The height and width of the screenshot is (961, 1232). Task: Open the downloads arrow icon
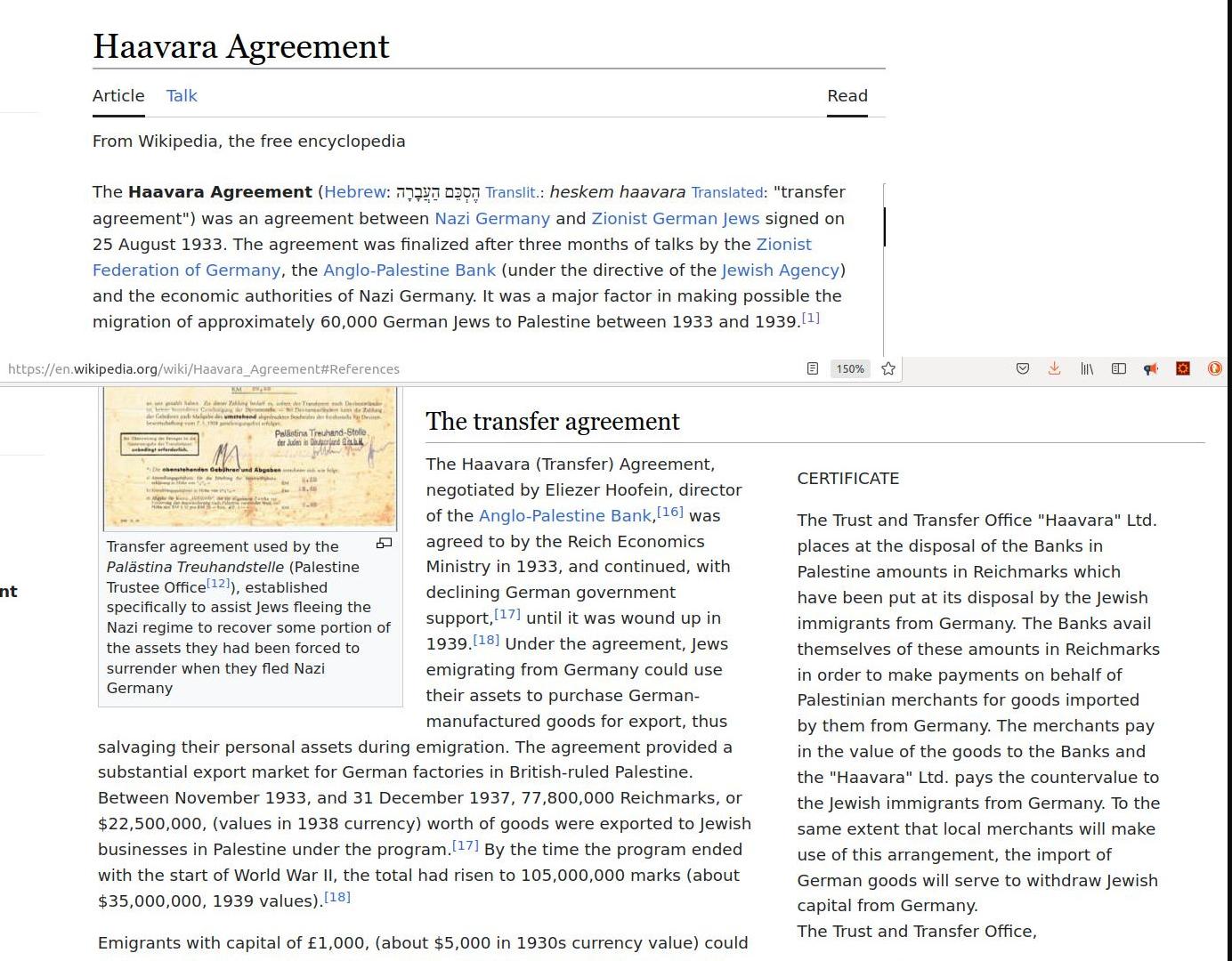click(1054, 368)
